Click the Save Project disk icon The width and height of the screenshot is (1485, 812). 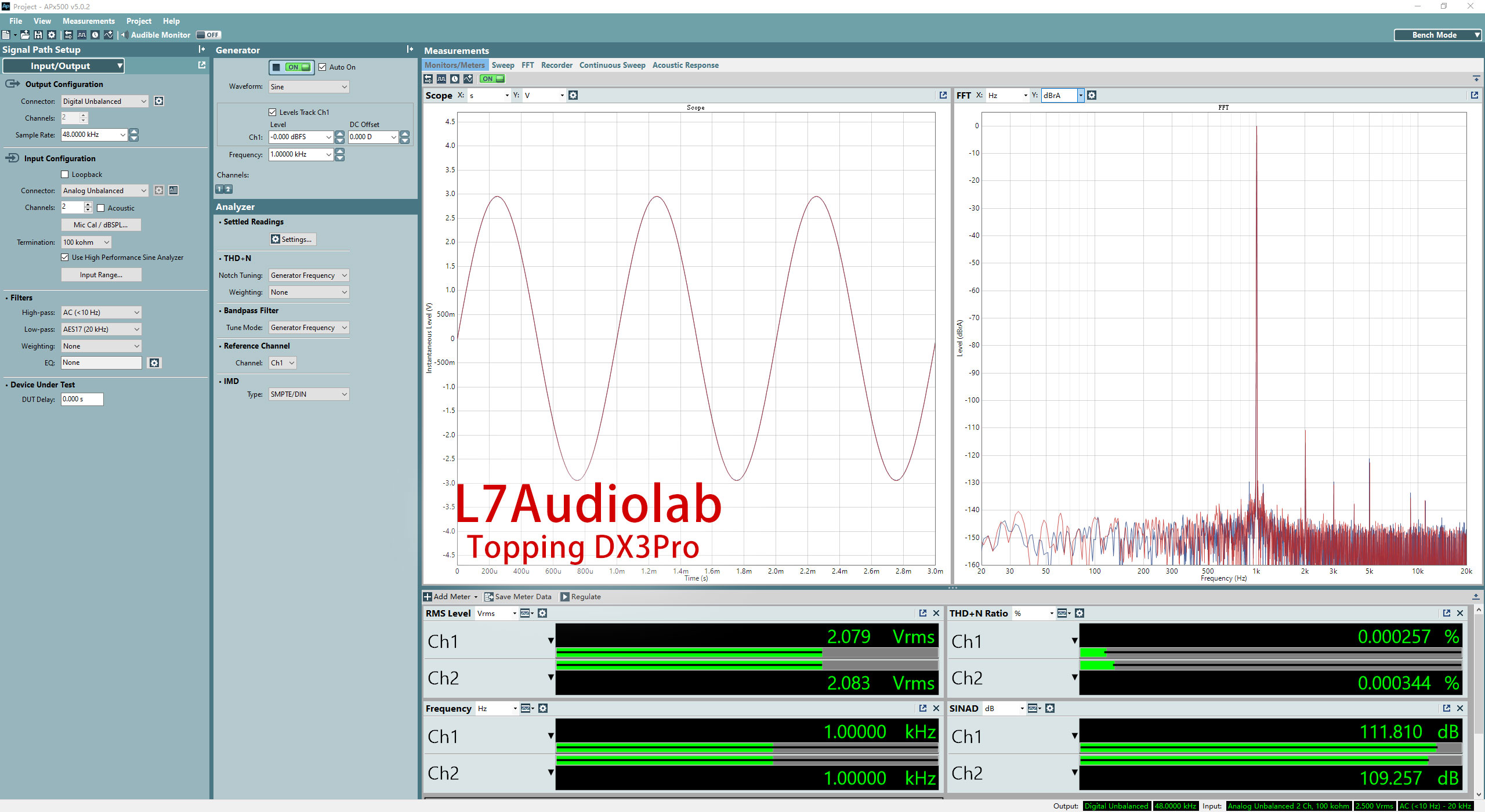coord(38,35)
